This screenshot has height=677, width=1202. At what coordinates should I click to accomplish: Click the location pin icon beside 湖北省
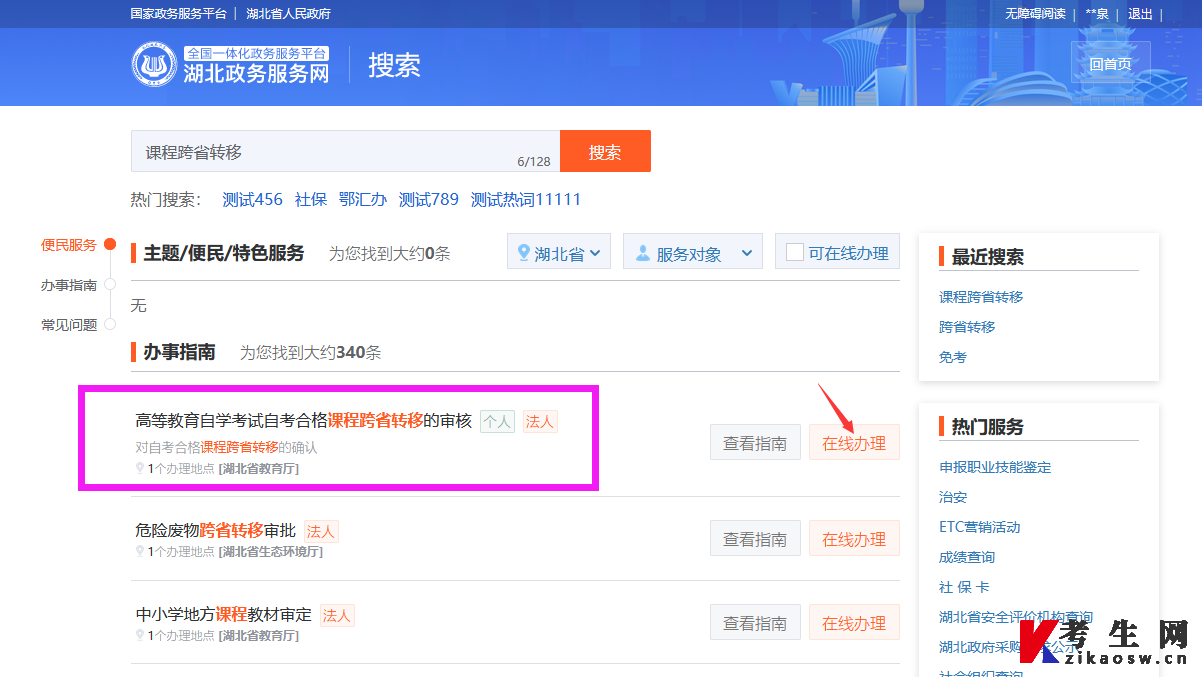pos(523,253)
